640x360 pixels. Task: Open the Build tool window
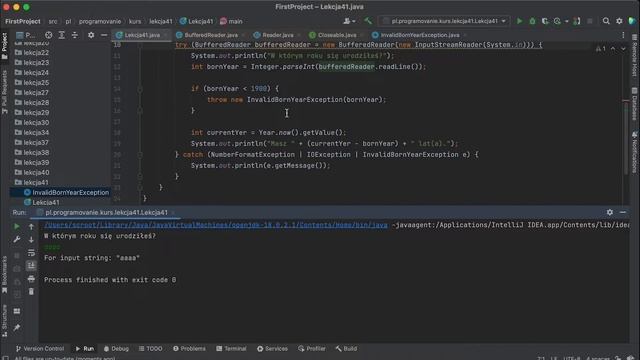(346, 349)
